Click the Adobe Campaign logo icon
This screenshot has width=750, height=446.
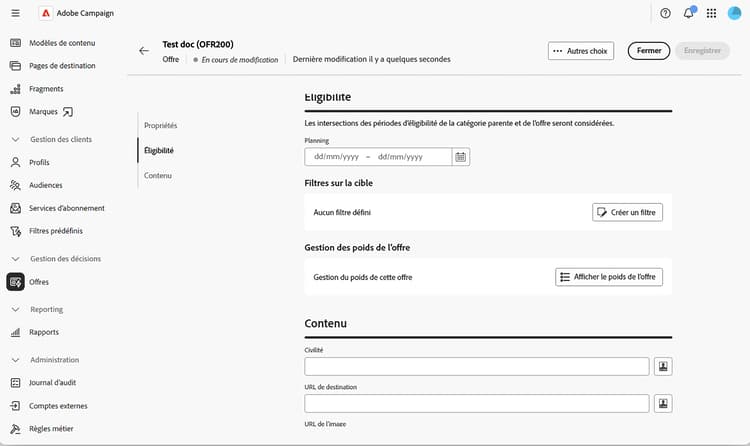tap(46, 13)
